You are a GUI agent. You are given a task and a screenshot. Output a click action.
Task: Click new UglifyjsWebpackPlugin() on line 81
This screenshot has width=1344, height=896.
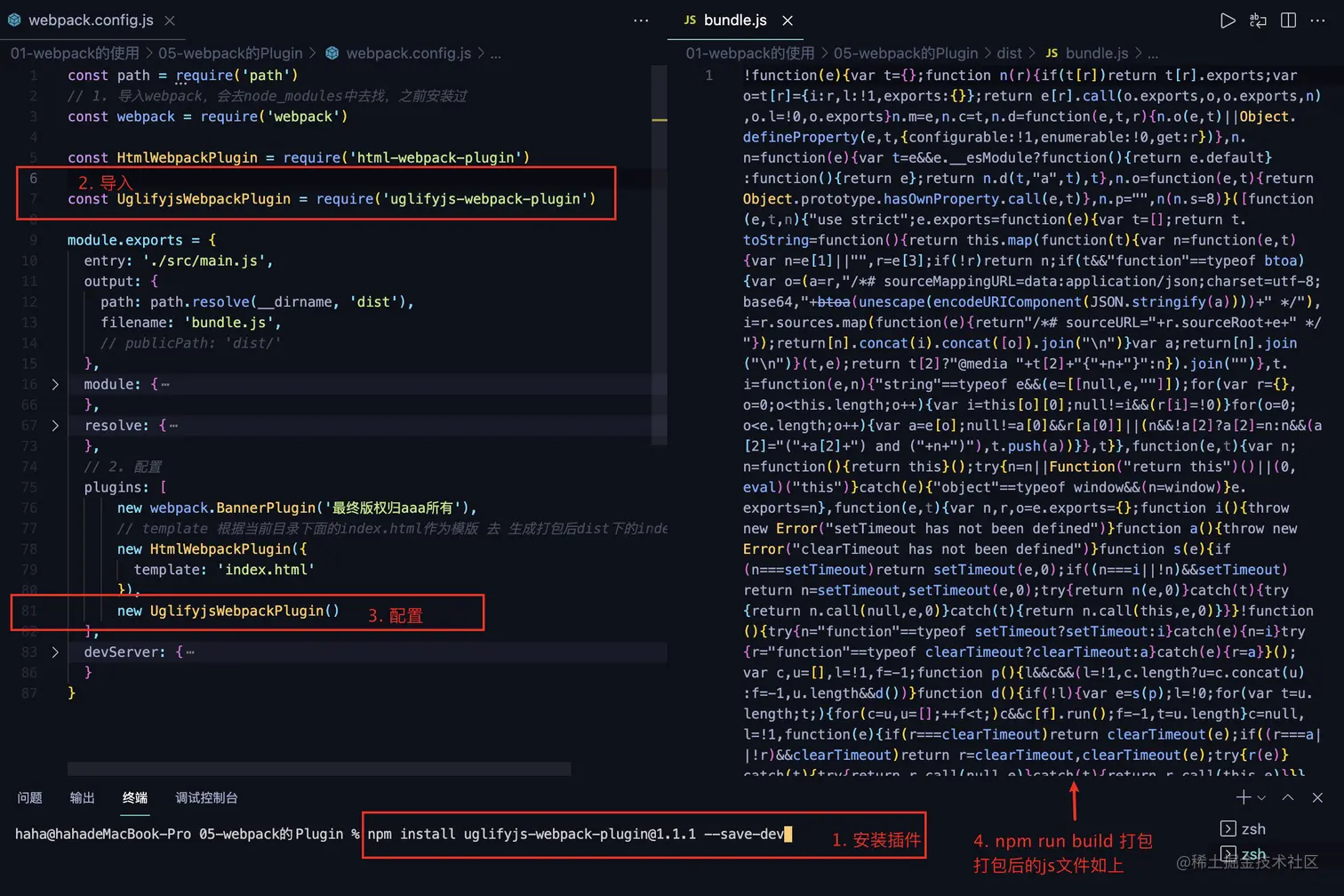tap(228, 611)
